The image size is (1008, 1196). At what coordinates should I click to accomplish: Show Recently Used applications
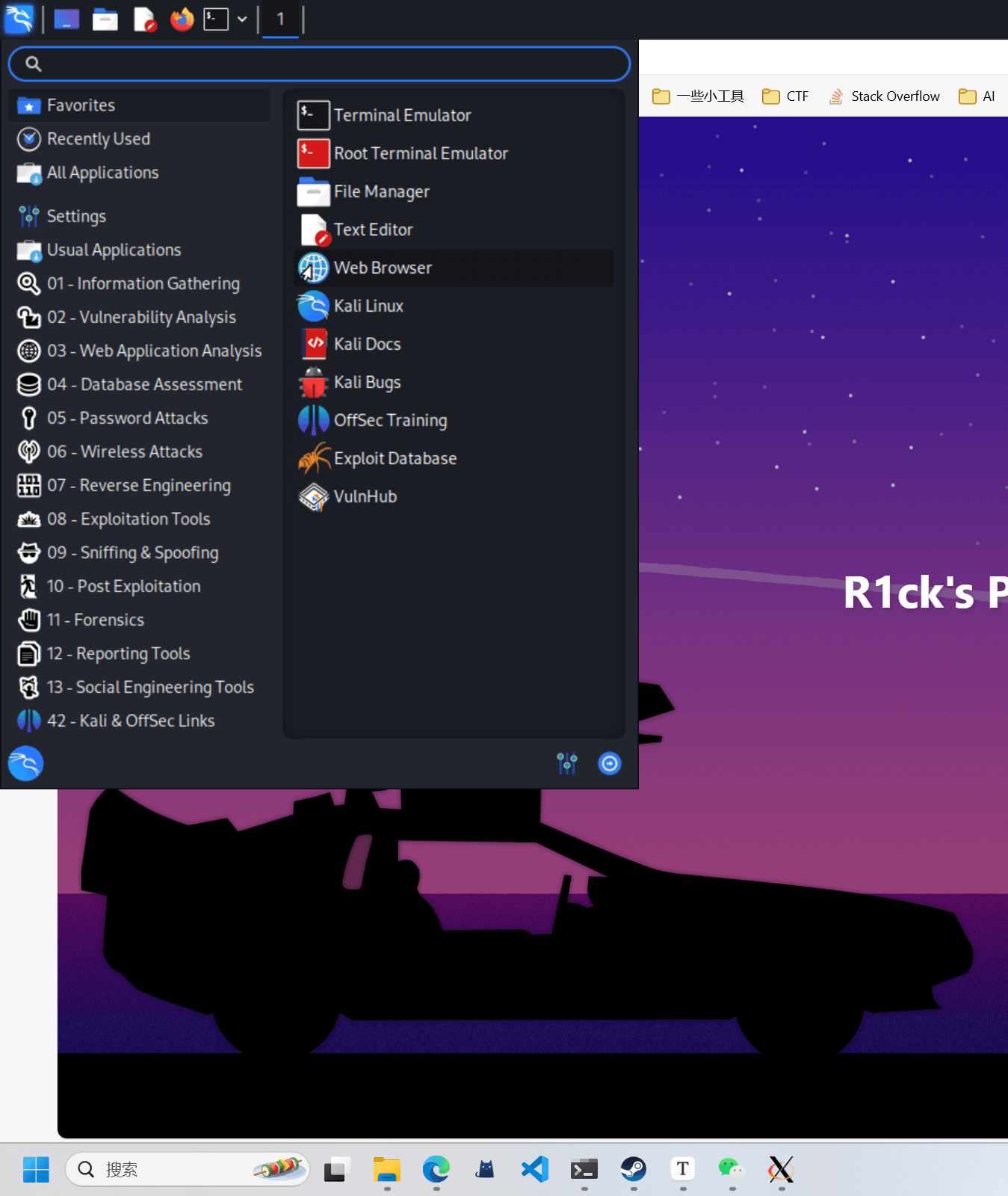pos(98,139)
